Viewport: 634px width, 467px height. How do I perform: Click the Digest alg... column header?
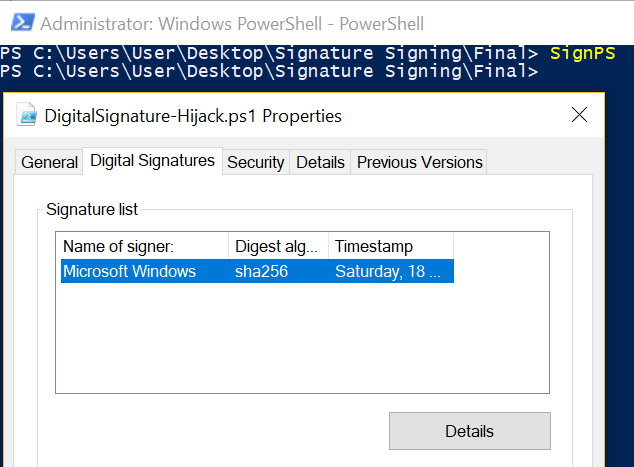279,246
